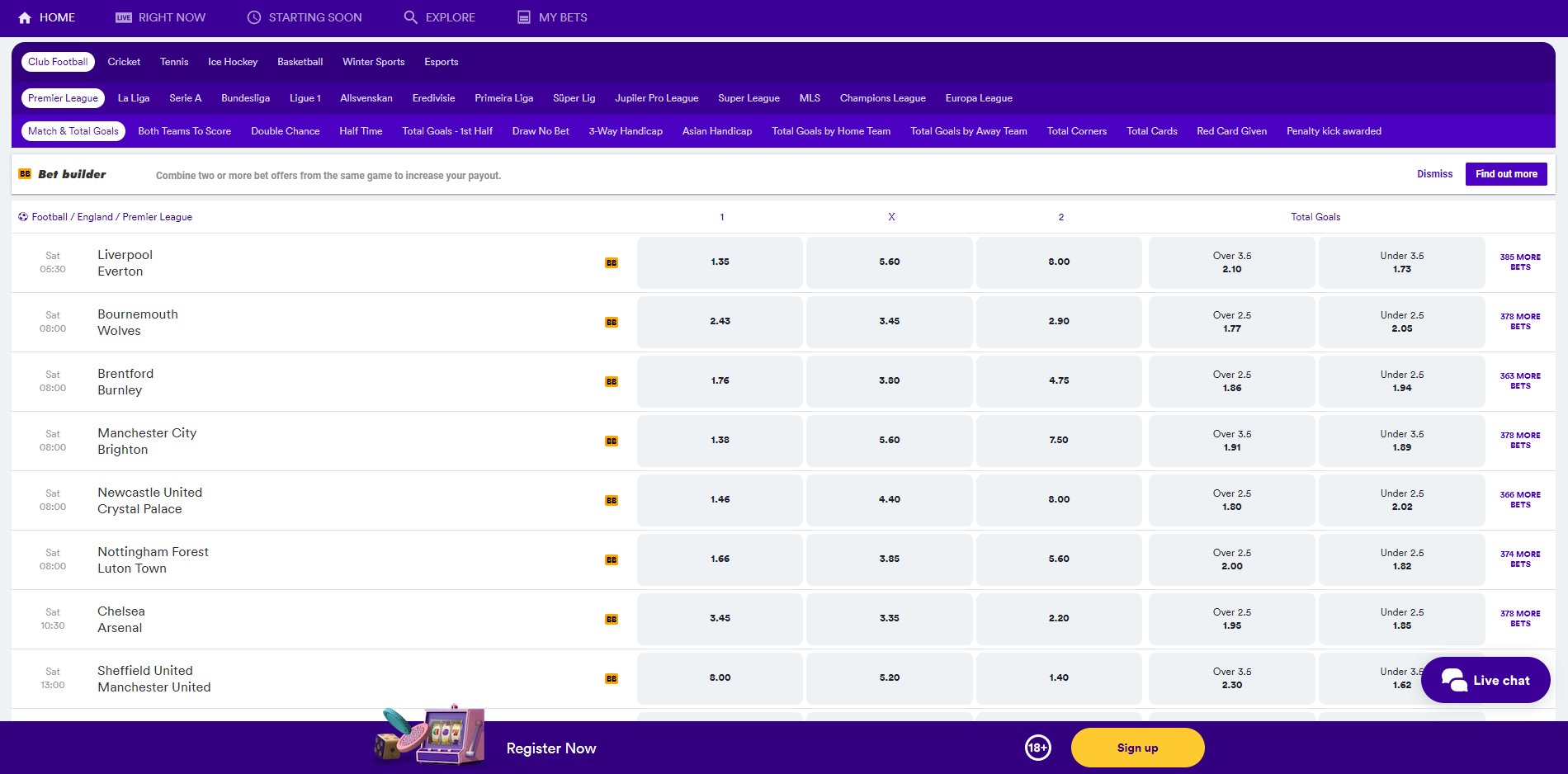Click the Home house icon
Screen dimensions: 1568x774
coord(25,17)
